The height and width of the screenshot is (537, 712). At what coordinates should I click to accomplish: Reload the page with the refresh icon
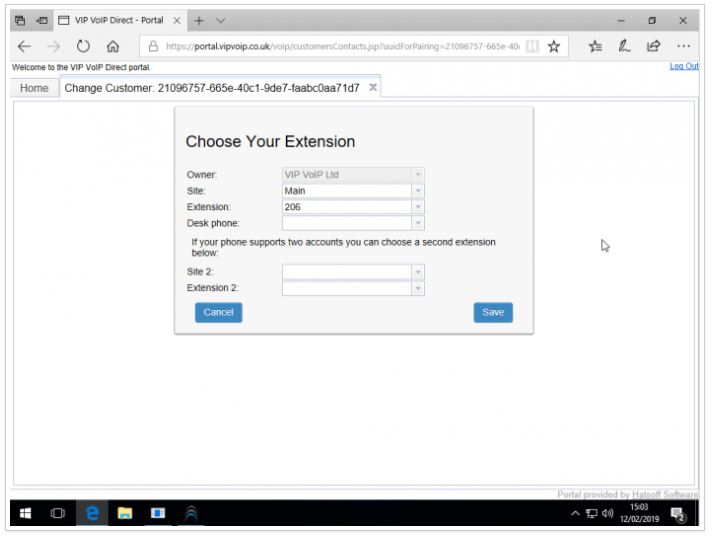[83, 46]
